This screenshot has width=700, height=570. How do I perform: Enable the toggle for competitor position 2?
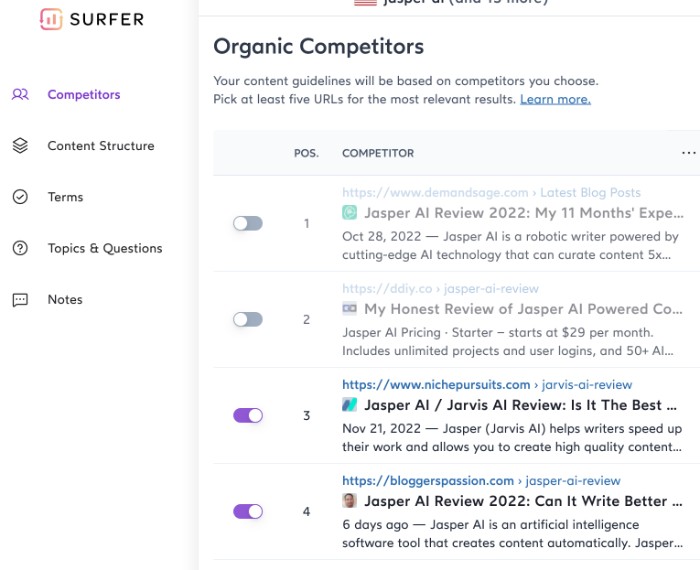pos(248,319)
